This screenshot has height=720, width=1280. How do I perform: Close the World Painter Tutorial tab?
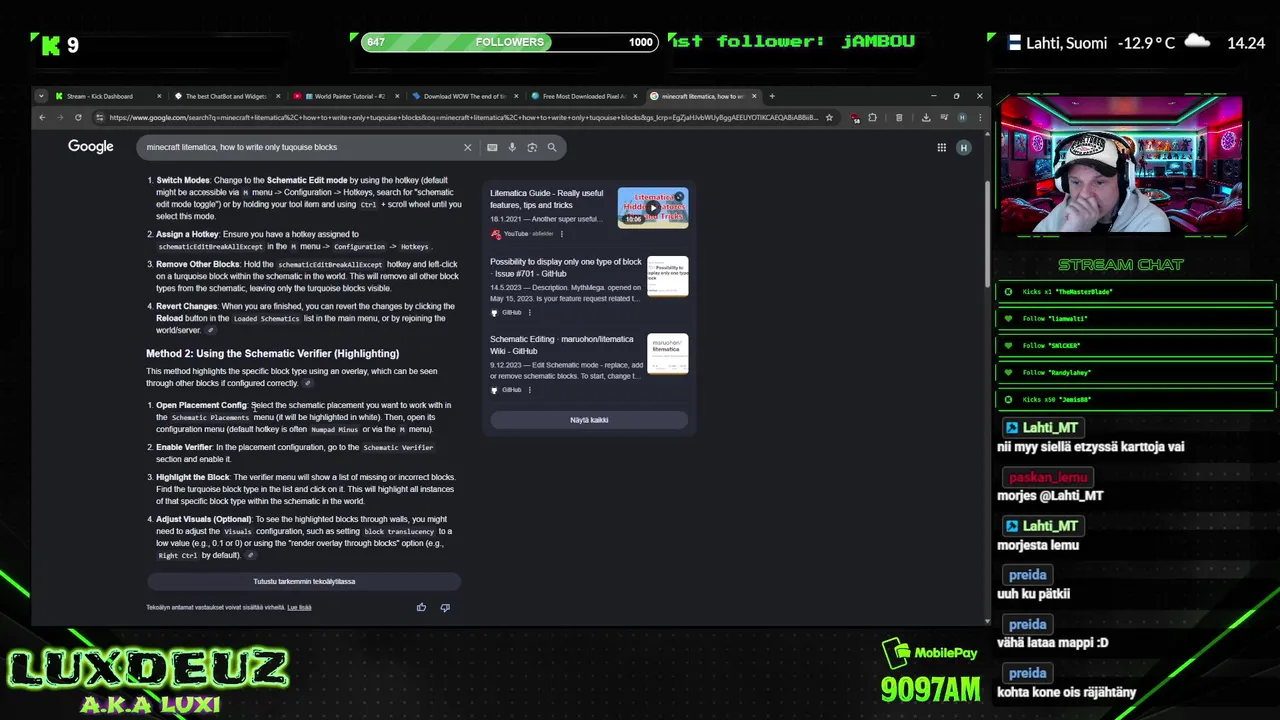coord(397,96)
